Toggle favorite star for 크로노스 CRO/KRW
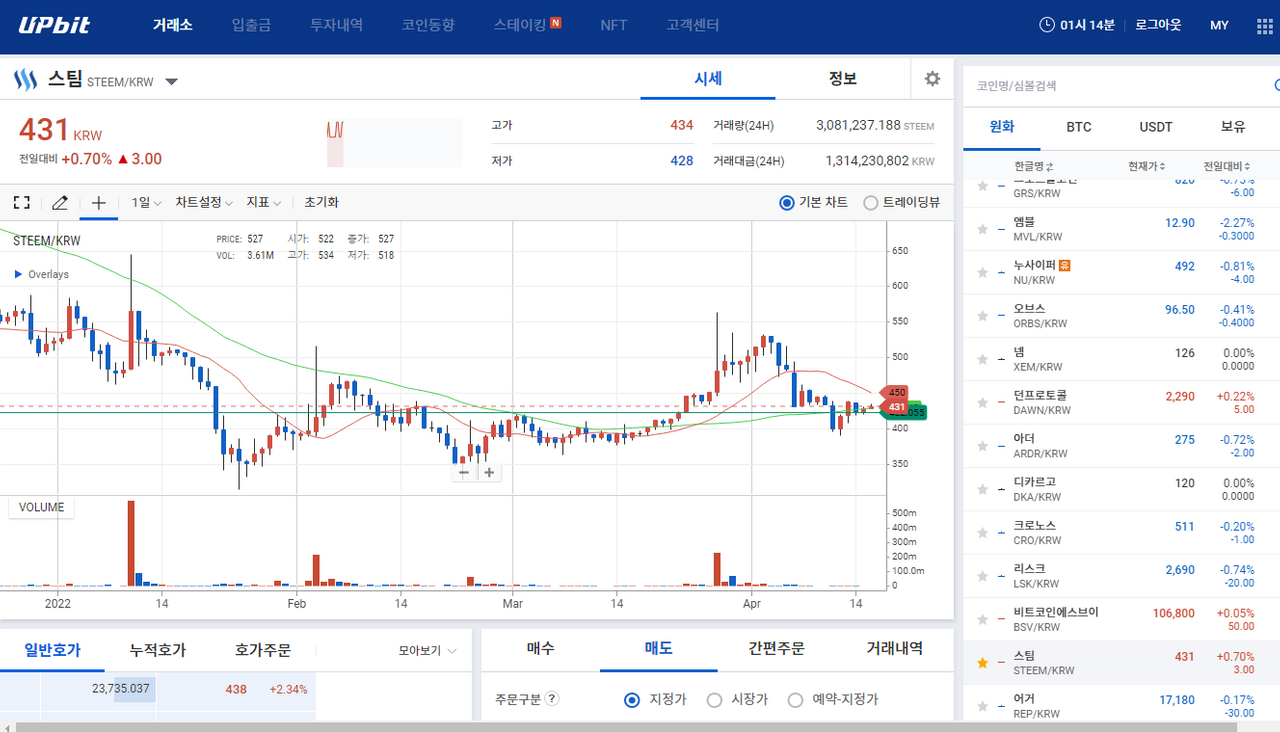The width and height of the screenshot is (1280, 732). point(983,533)
